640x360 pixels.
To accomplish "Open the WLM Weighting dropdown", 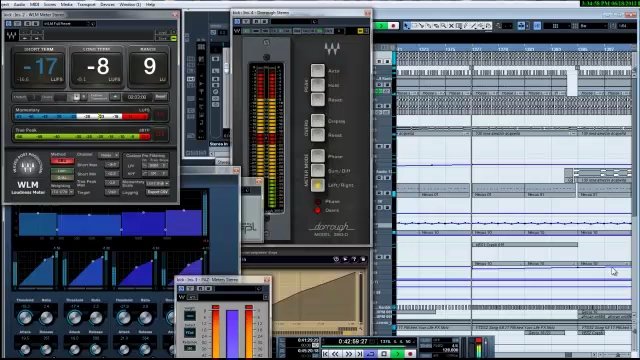I will coord(62,192).
